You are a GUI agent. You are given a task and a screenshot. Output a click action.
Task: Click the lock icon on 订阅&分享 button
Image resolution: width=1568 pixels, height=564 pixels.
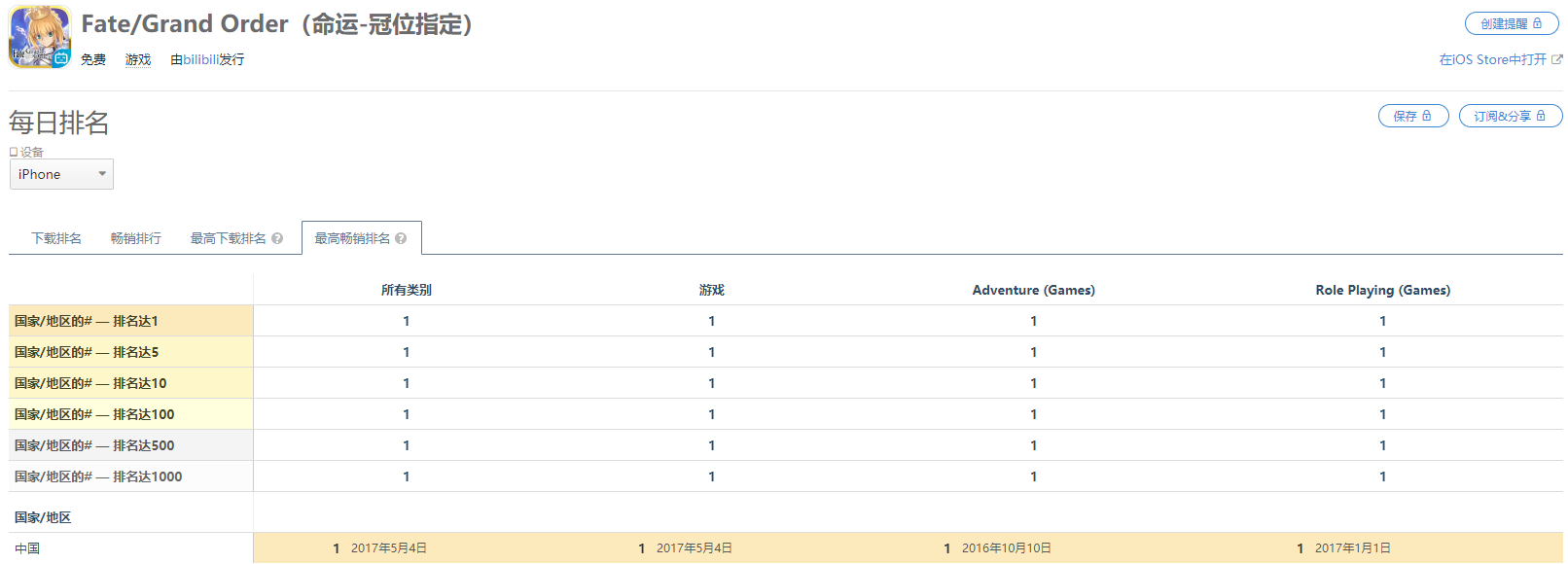1541,116
